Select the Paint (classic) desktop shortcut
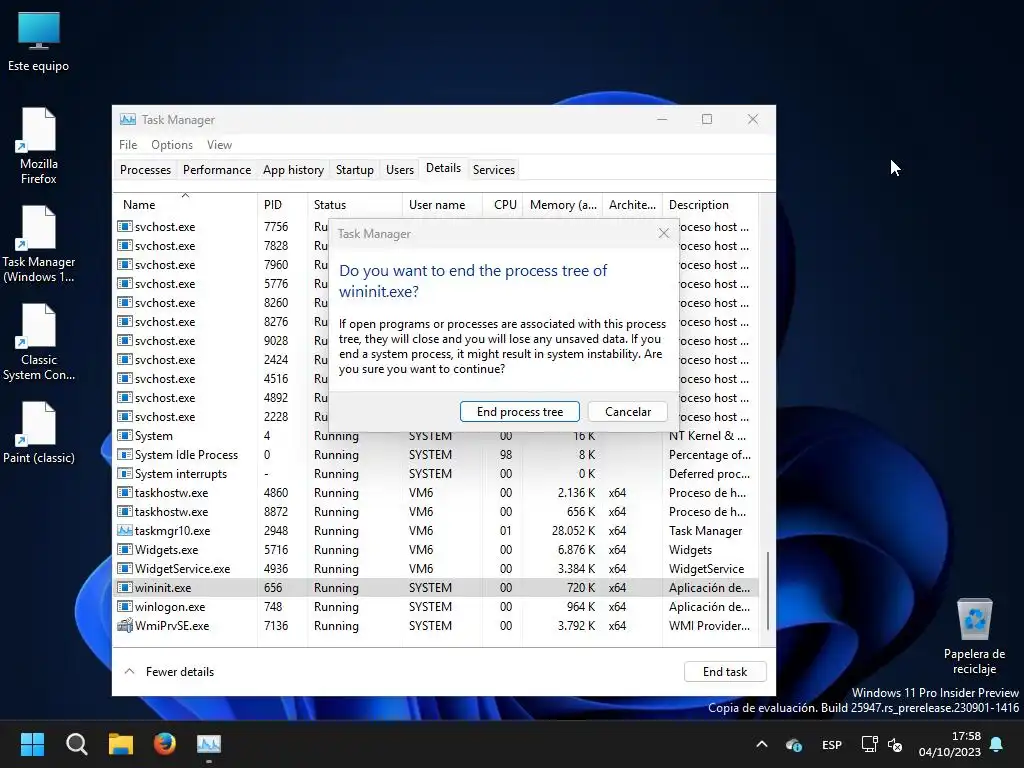This screenshot has width=1024, height=768. (39, 433)
